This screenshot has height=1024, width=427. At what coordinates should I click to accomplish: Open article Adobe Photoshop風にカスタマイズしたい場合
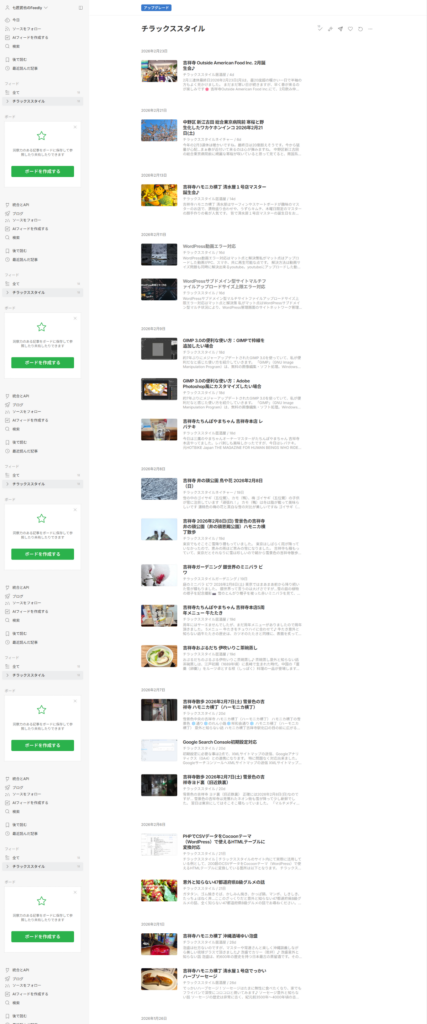[x=224, y=383]
